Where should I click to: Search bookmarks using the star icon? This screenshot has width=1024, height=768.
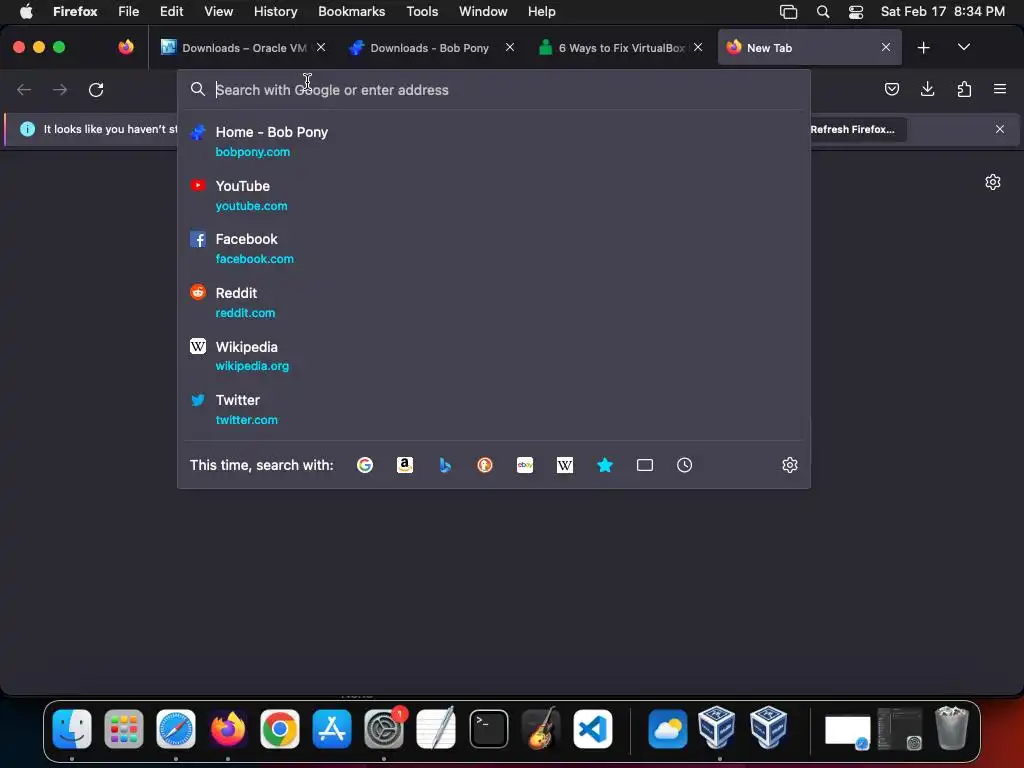pos(605,465)
